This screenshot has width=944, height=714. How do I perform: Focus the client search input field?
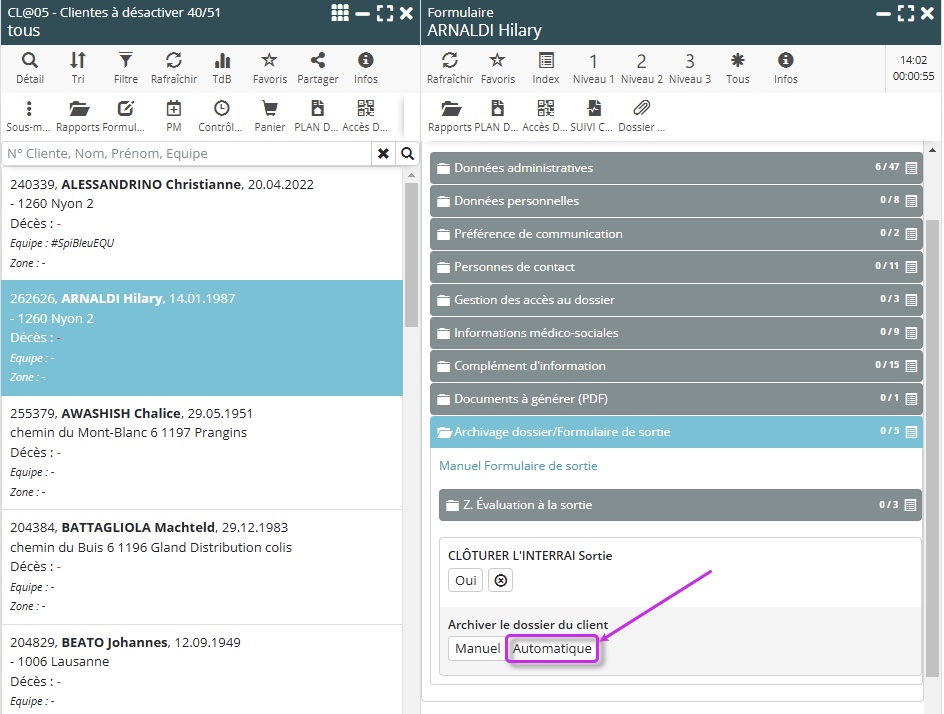coord(187,153)
